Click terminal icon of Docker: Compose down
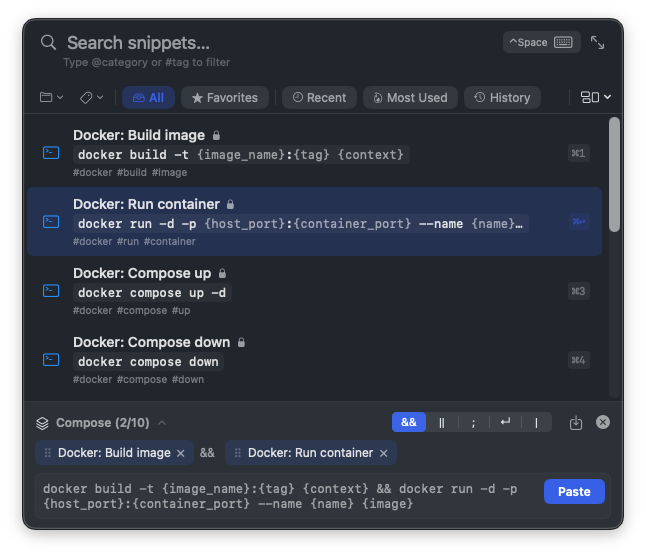 coord(51,360)
